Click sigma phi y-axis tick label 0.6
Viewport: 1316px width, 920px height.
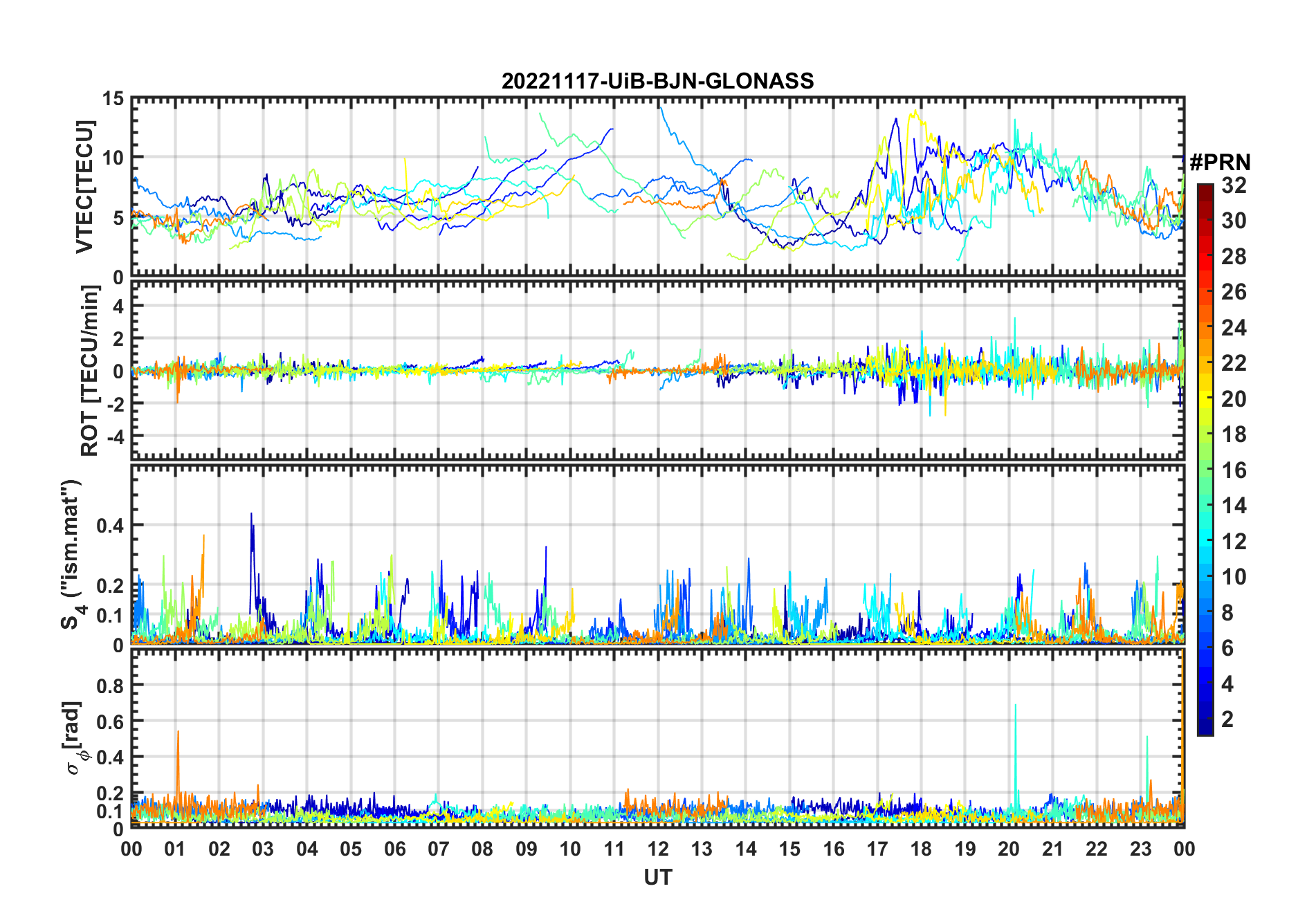[111, 721]
